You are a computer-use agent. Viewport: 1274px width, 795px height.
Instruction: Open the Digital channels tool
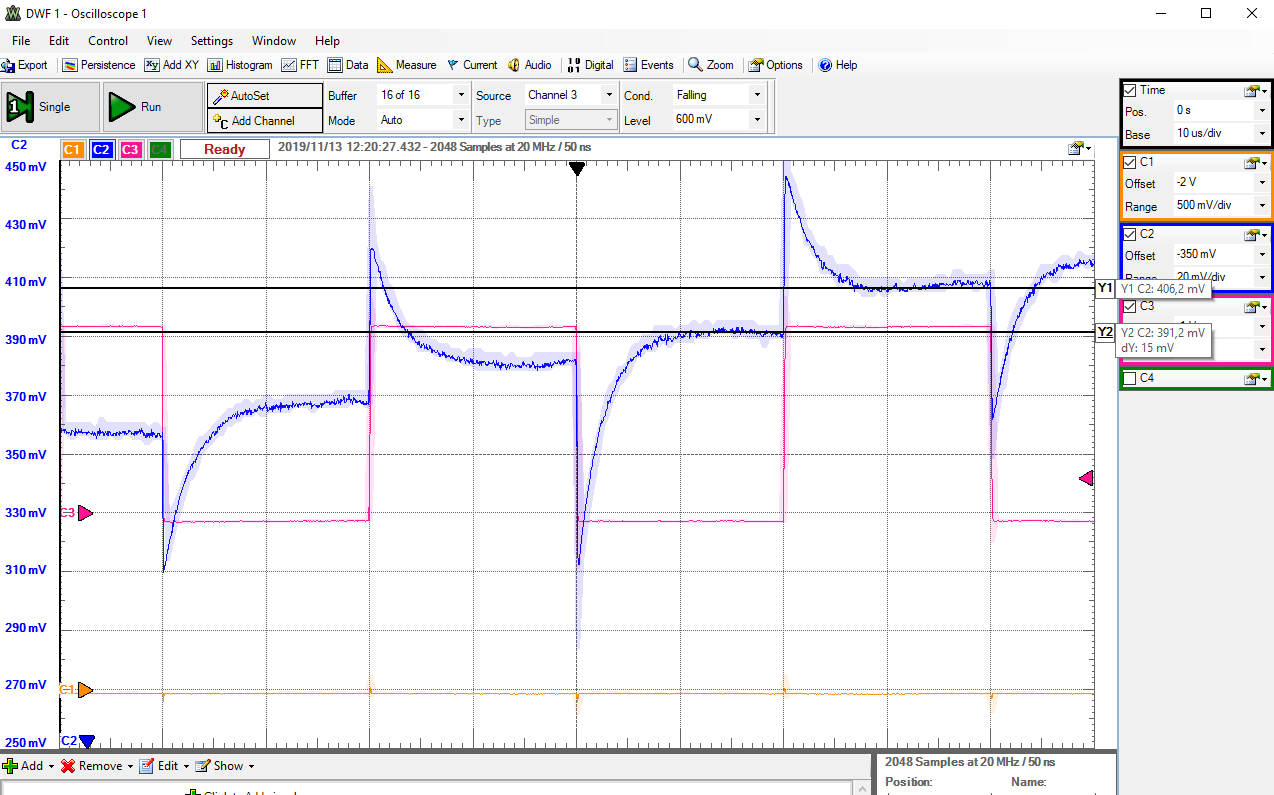590,65
